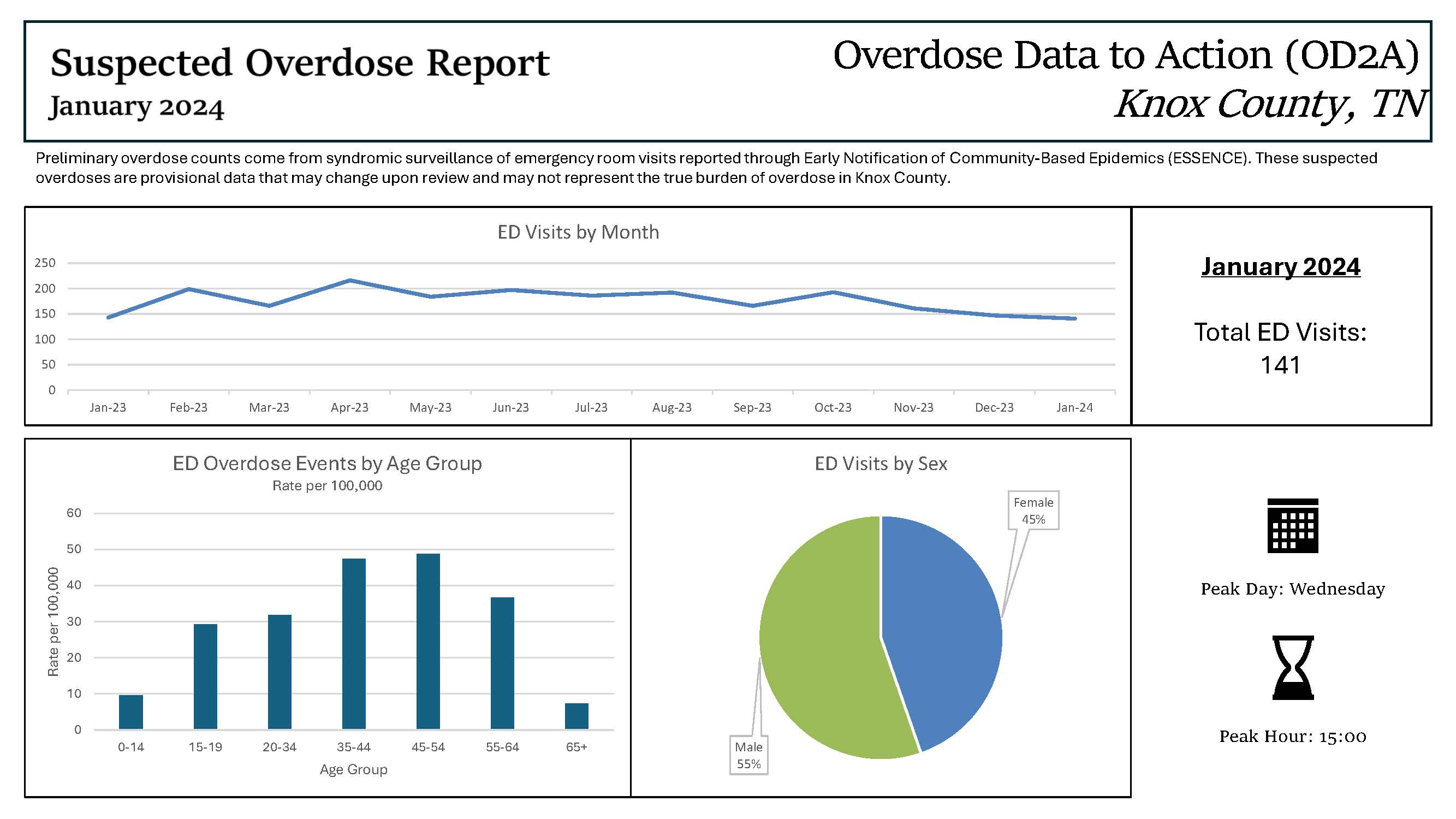This screenshot has height=819, width=1456.
Task: Click the 'Rate per 100,000' chart subtitle
Action: point(327,485)
